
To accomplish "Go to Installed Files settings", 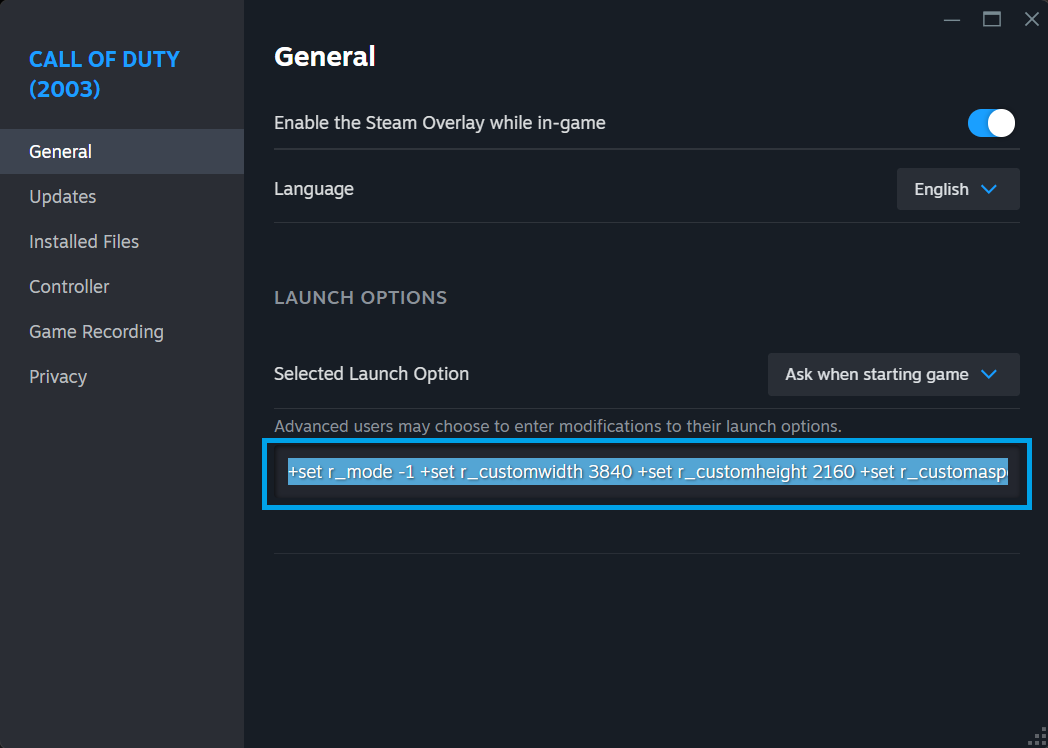I will tap(84, 242).
